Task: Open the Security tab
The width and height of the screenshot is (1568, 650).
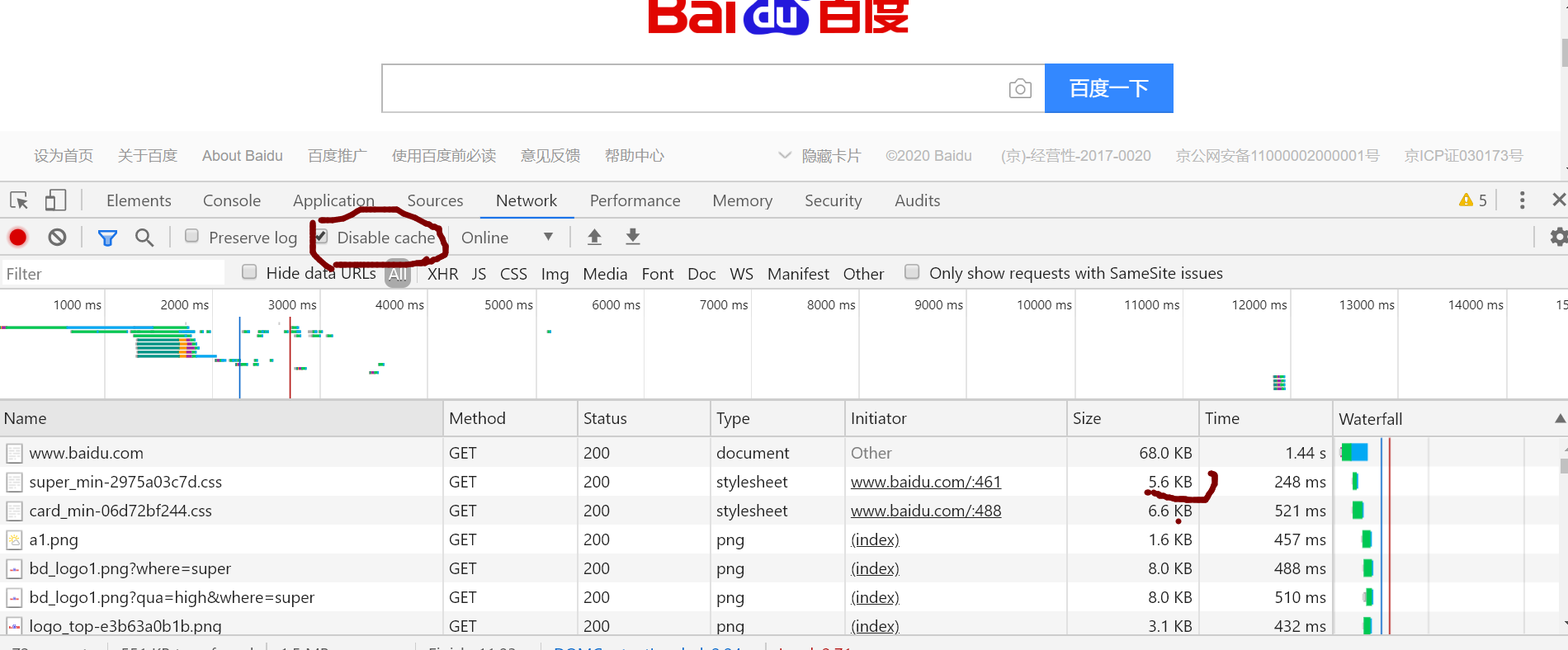Action: point(834,200)
